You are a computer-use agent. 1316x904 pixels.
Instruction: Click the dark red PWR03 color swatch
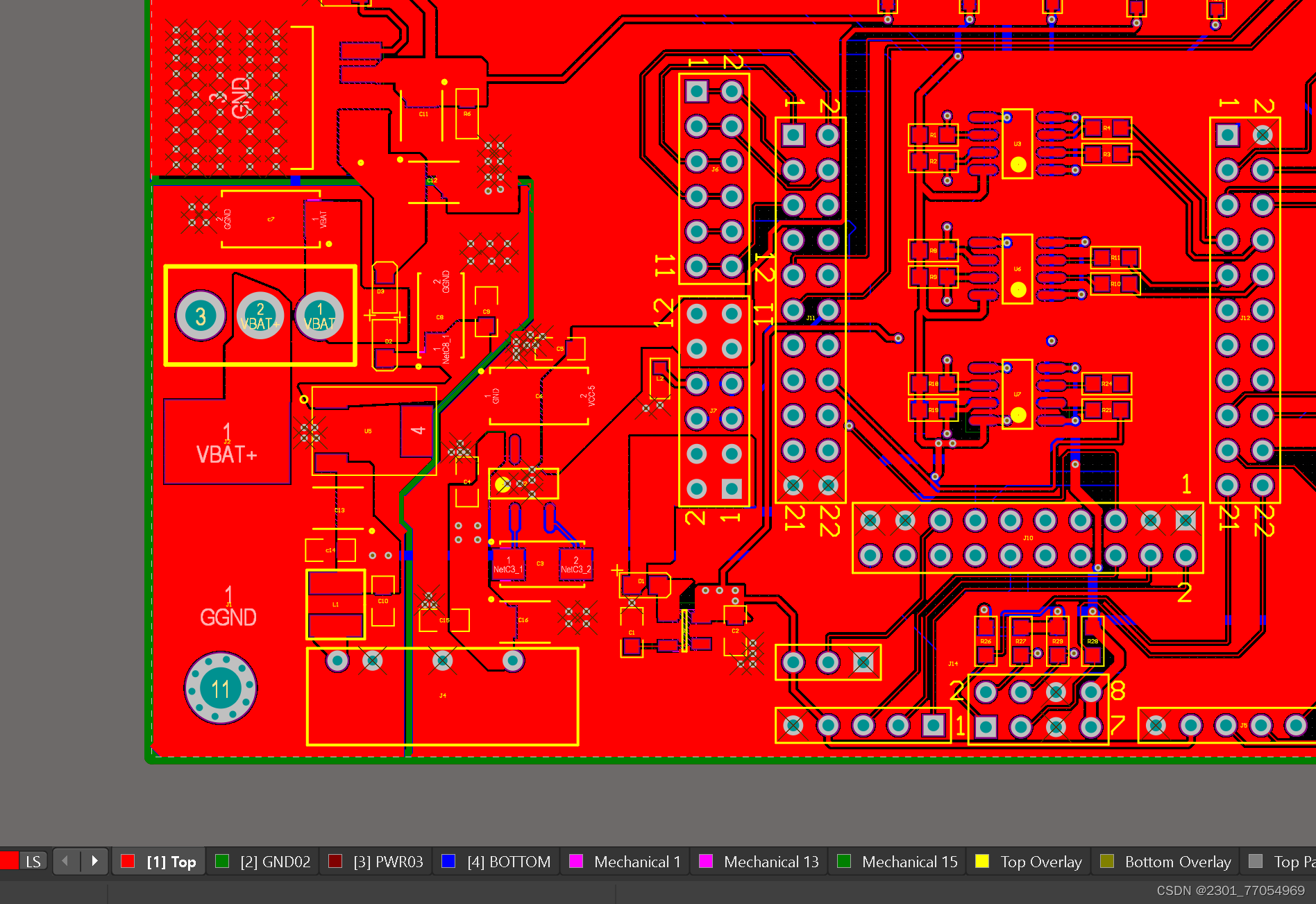[x=335, y=861]
